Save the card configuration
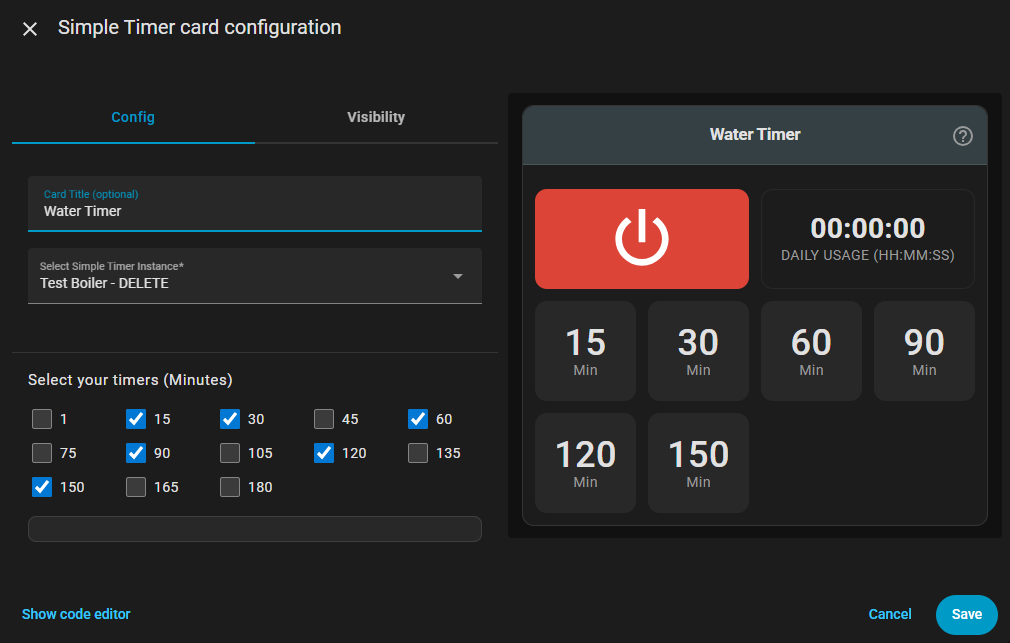The image size is (1010, 643). tap(966, 614)
